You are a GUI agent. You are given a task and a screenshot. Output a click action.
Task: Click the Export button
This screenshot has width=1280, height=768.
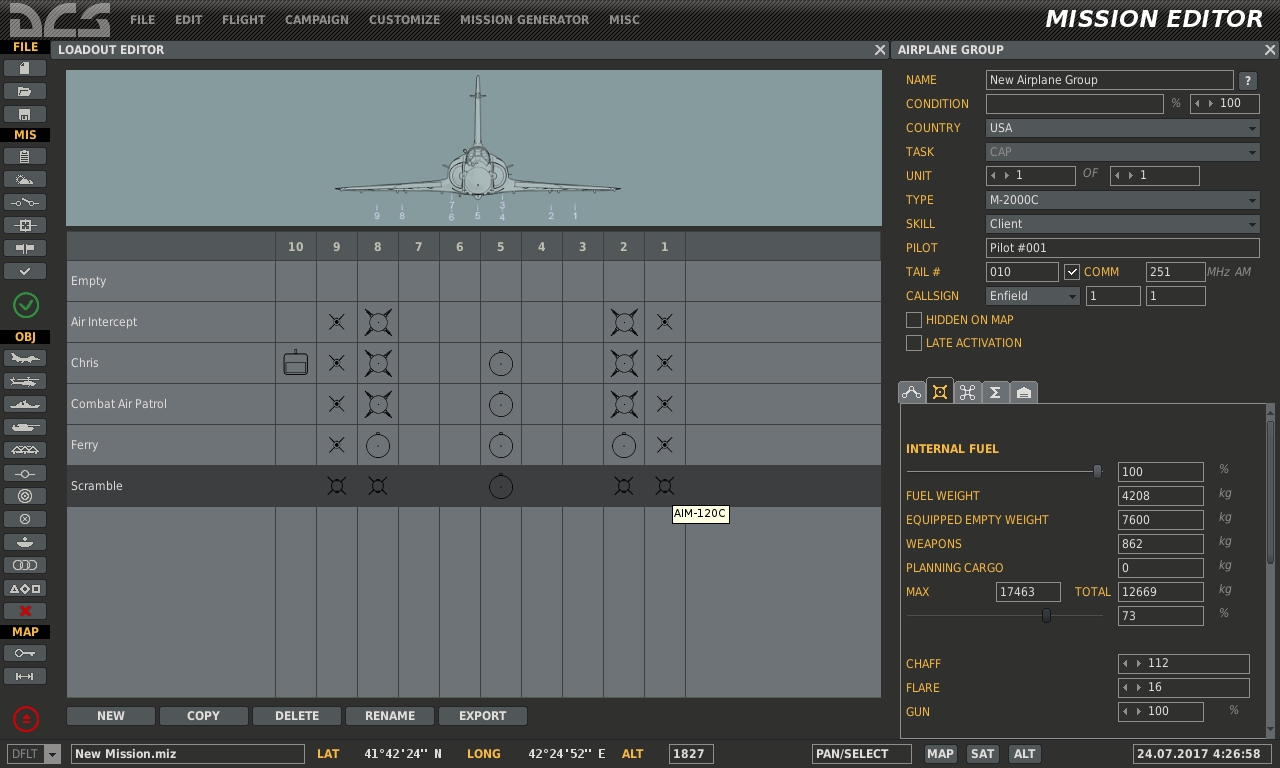482,716
